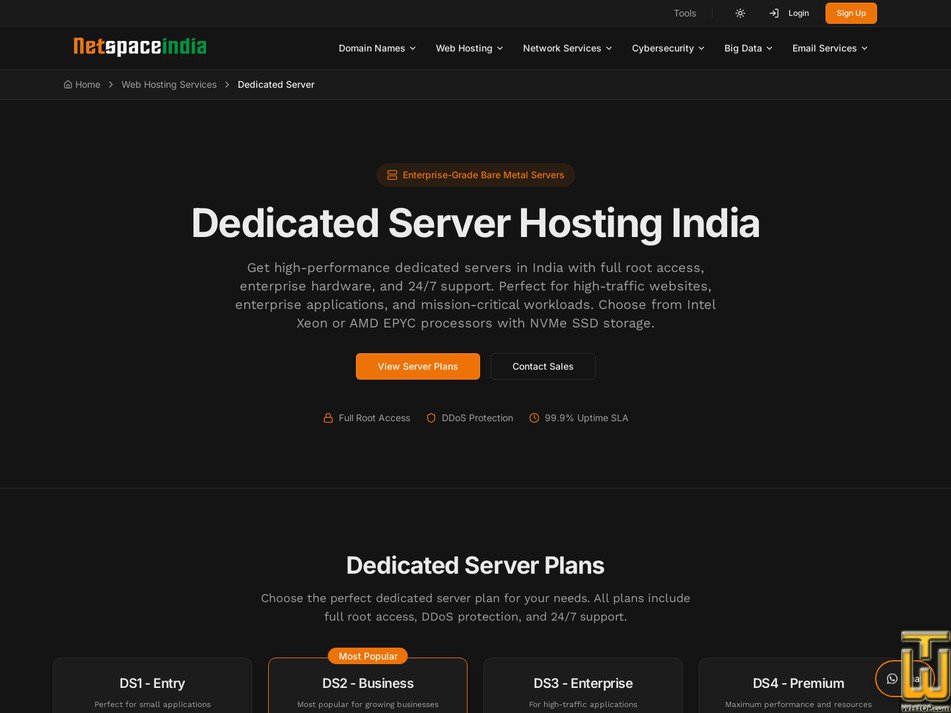Image resolution: width=951 pixels, height=713 pixels.
Task: Expand the Network Services chevron
Action: pos(608,49)
